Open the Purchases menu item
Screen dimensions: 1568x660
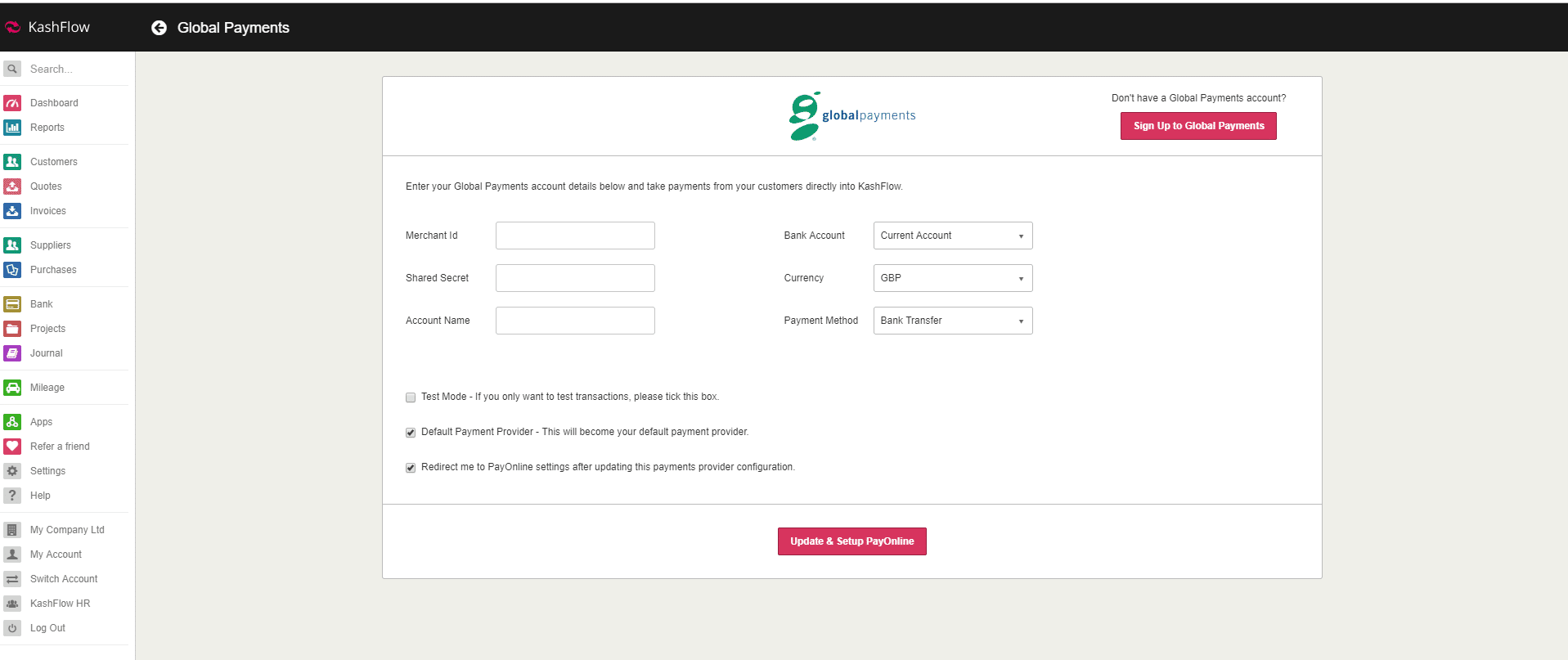pyautogui.click(x=53, y=270)
